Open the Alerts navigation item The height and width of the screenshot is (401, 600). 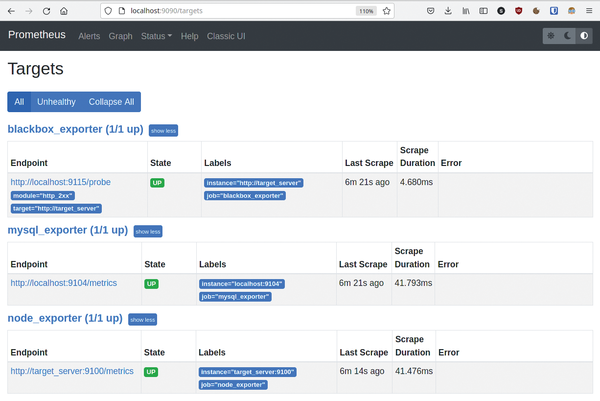point(89,36)
